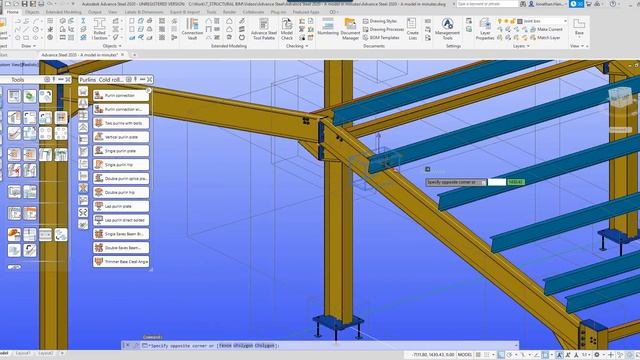Open the Labels & Dimensions ribbon tab
This screenshot has width=640, height=360.
pos(143,12)
